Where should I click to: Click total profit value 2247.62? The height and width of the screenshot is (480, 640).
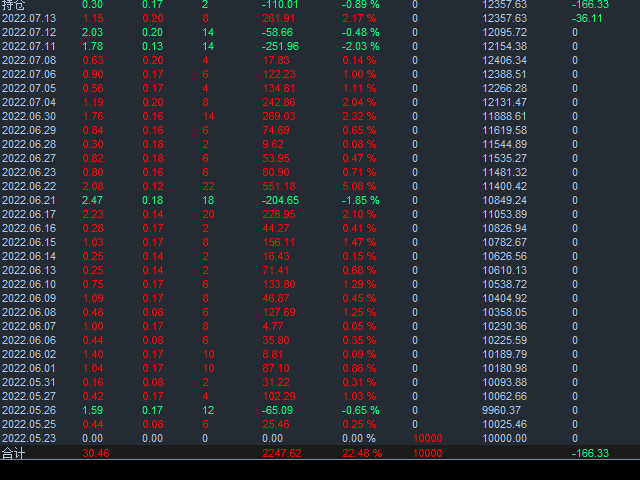click(282, 453)
